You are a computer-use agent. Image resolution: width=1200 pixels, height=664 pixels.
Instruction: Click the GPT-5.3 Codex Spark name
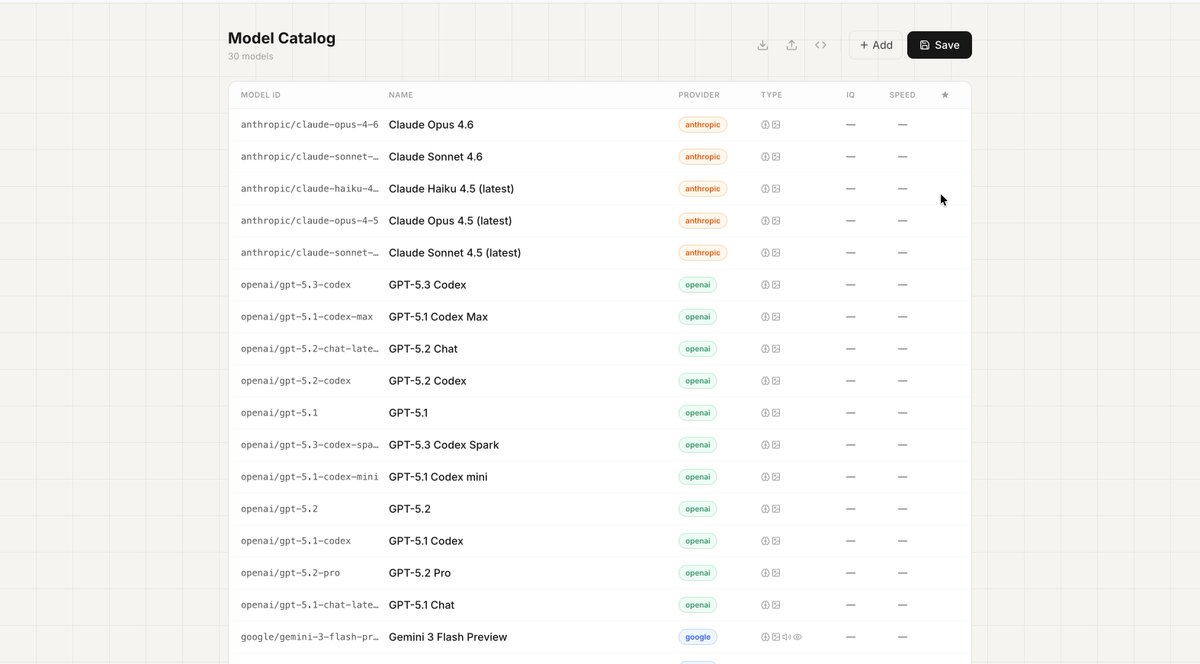click(x=444, y=445)
